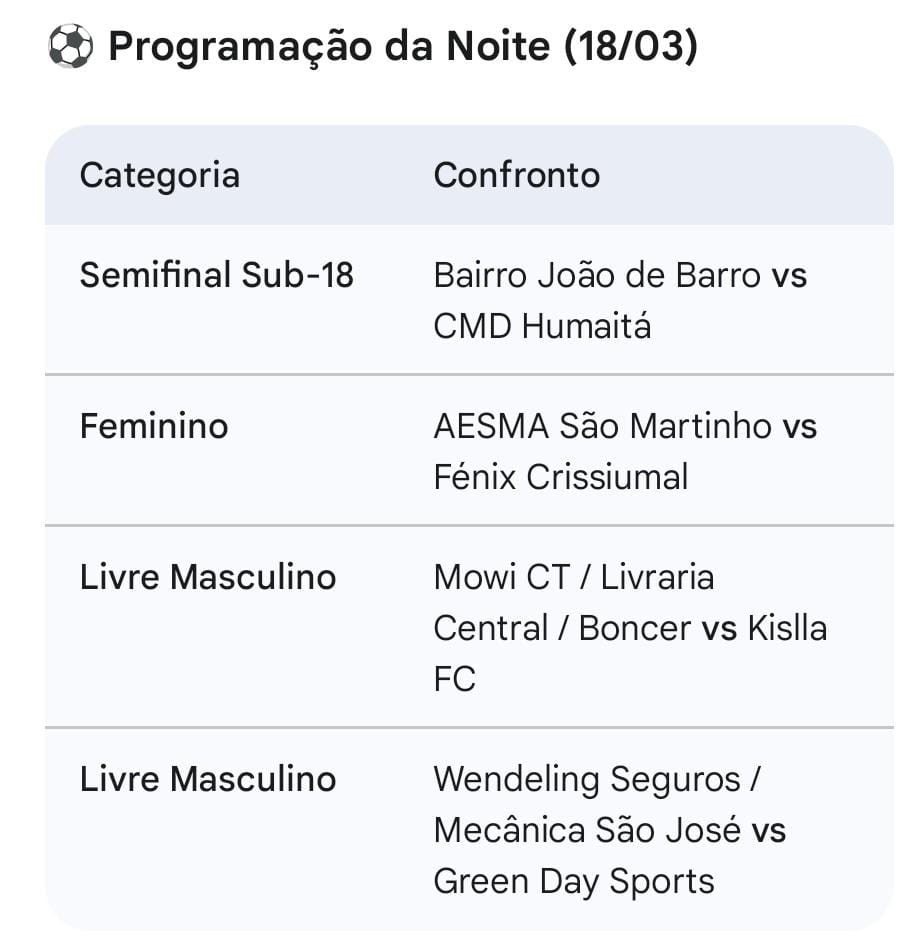
Task: Click the soccer ball emoji icon
Action: point(70,47)
